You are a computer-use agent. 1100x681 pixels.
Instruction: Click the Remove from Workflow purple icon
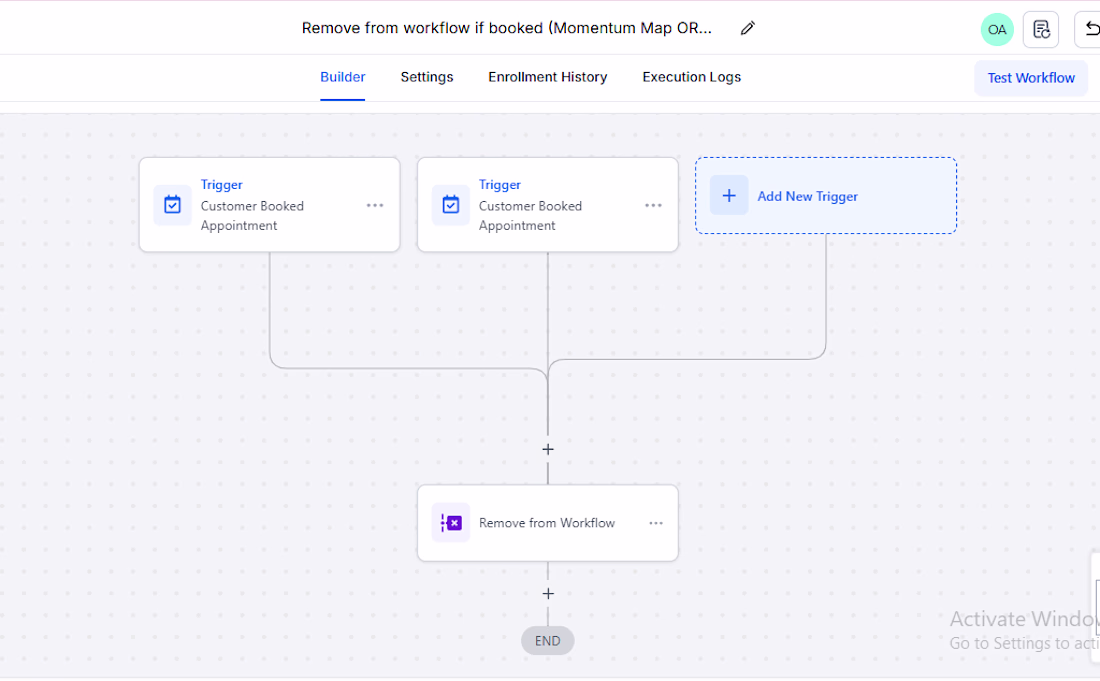(x=451, y=522)
